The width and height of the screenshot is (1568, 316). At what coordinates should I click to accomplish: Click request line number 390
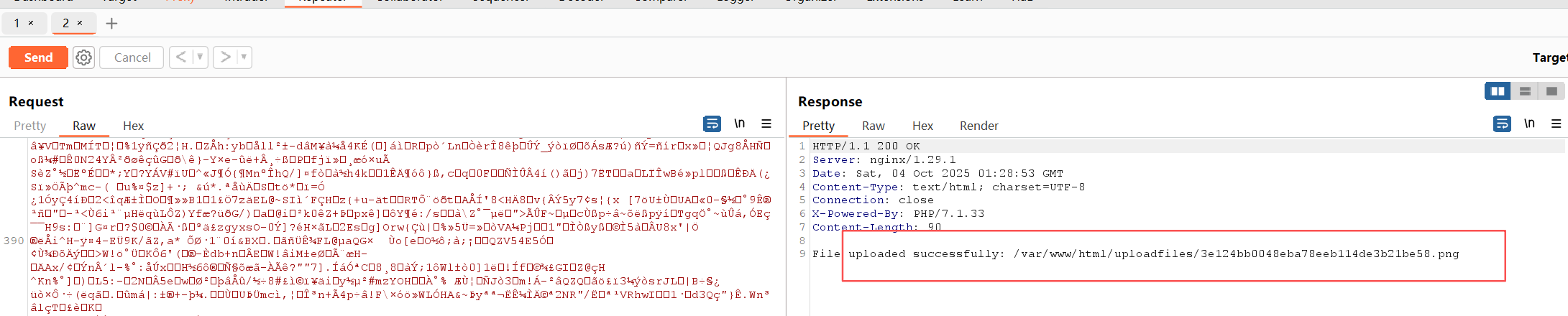pyautogui.click(x=14, y=241)
